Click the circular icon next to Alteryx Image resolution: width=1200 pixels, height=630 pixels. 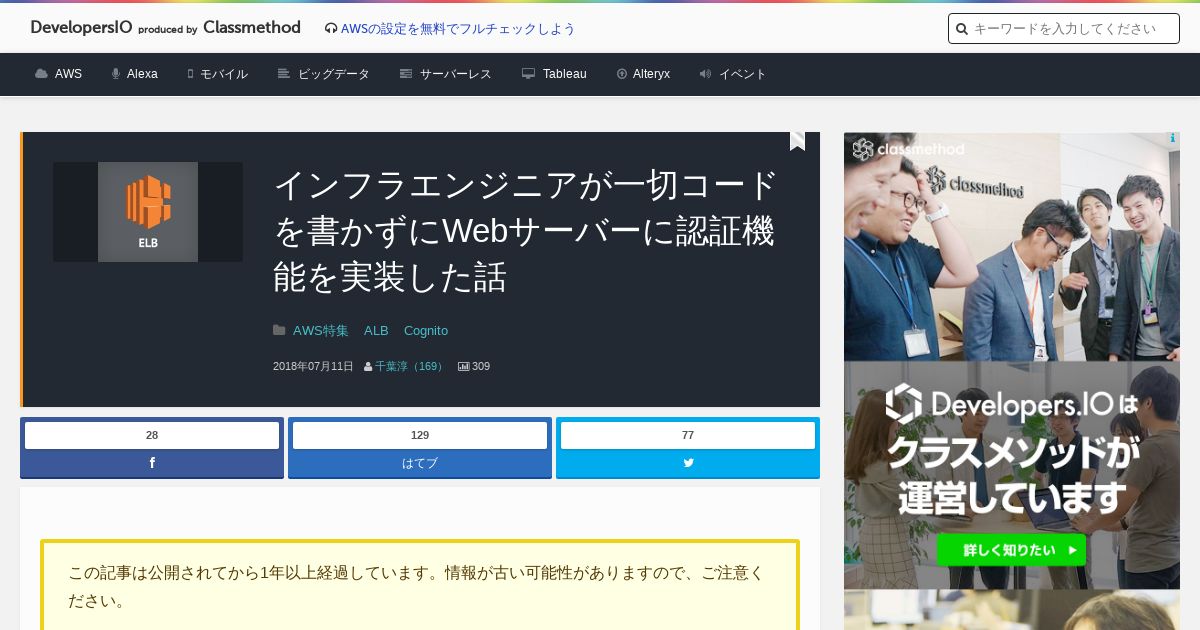[x=622, y=74]
